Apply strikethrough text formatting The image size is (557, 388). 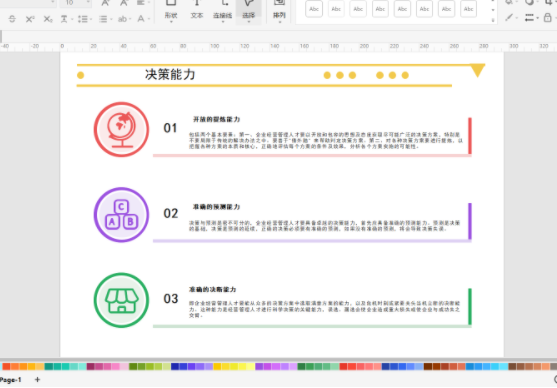(x=12, y=19)
